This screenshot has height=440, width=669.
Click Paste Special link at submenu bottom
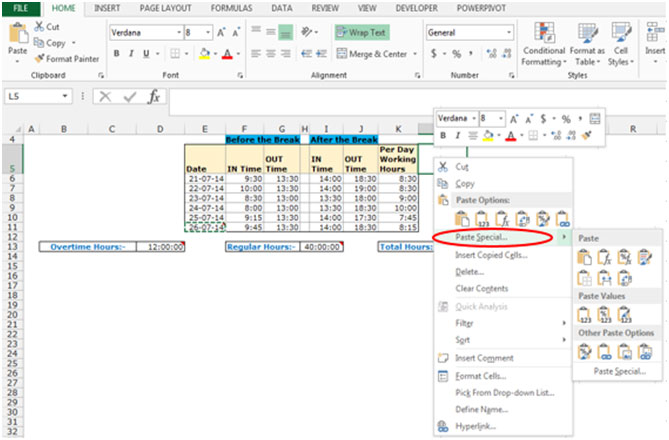coord(620,371)
